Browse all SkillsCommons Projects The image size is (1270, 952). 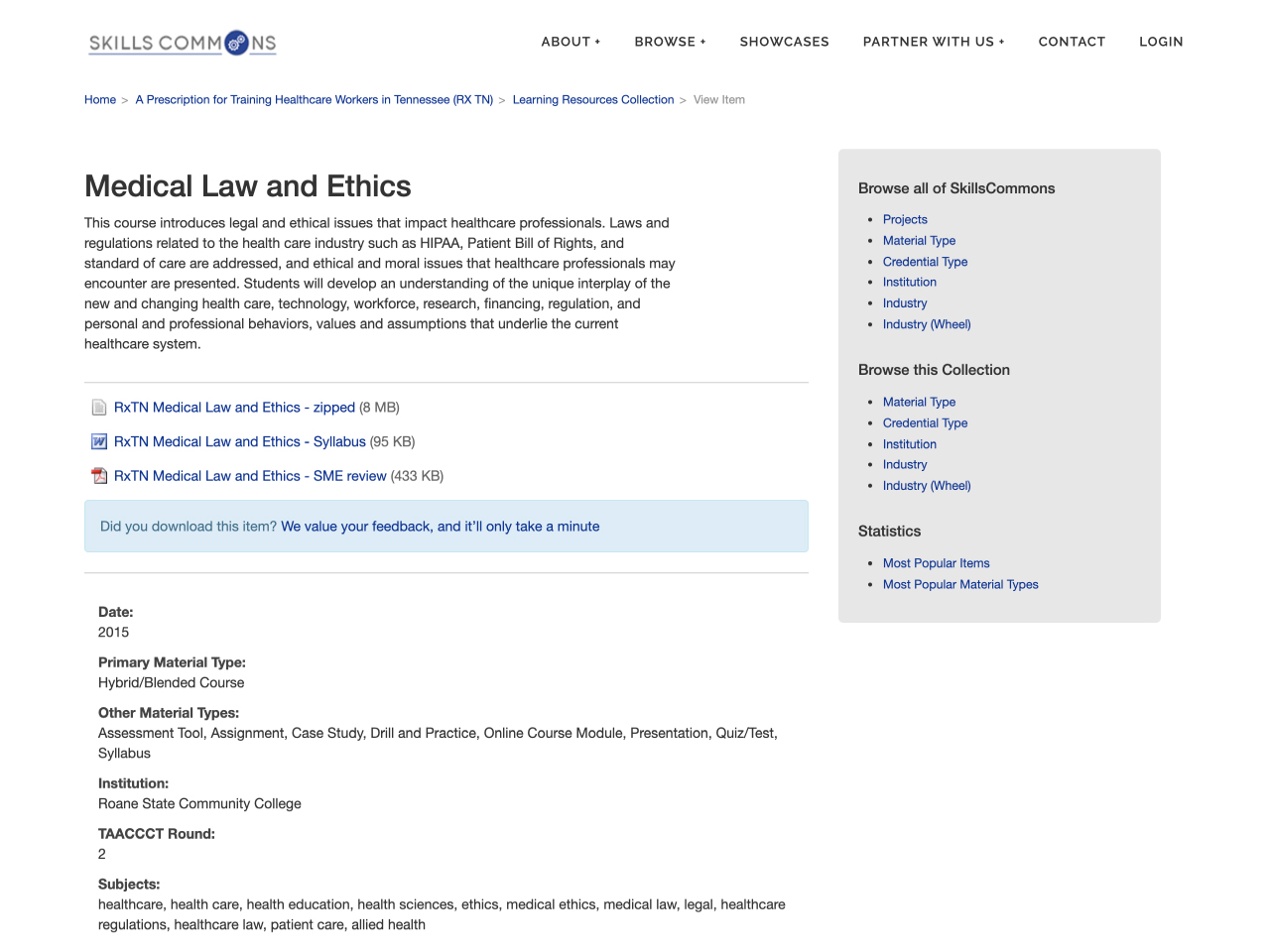905,220
